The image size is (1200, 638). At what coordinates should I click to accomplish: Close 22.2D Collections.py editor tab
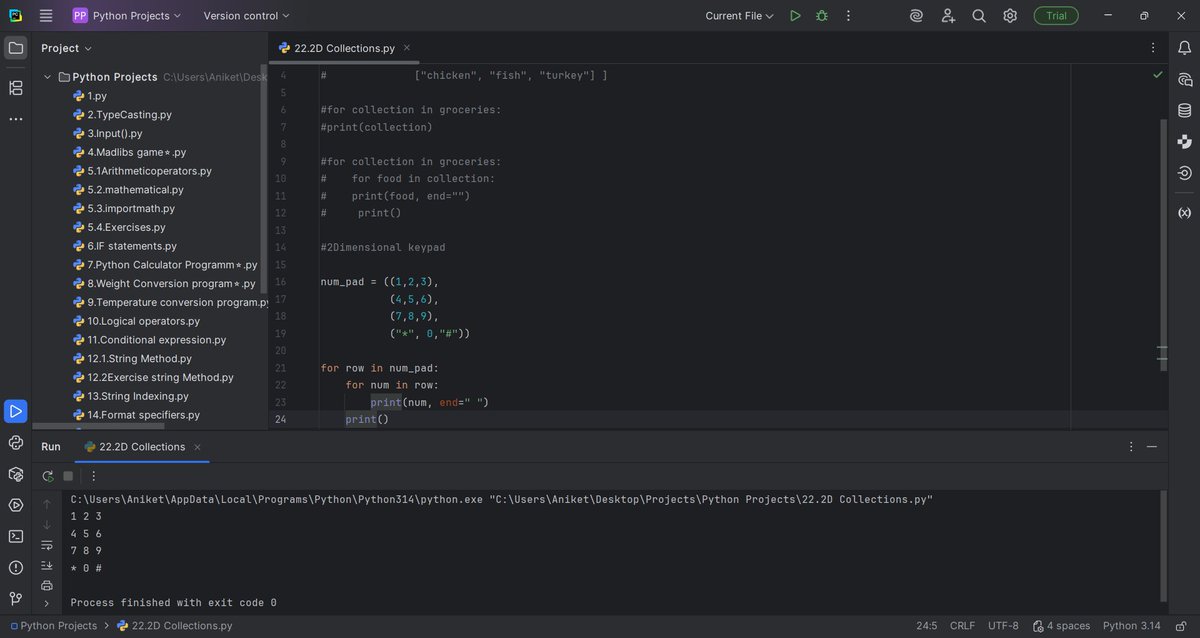pyautogui.click(x=406, y=48)
